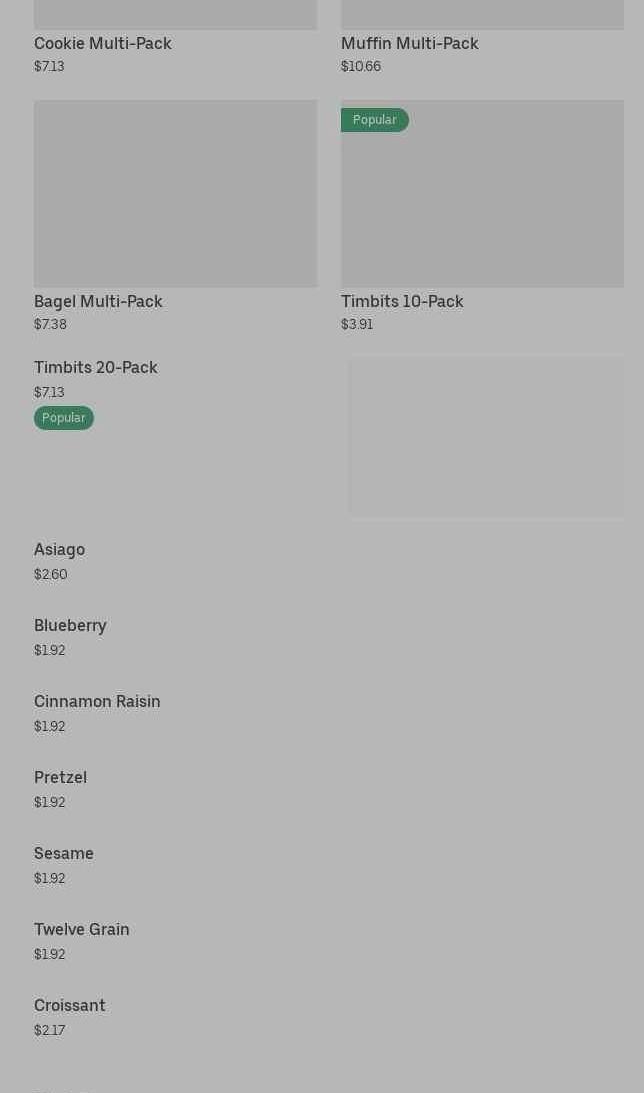Choose the Asiago bagel

[60, 549]
